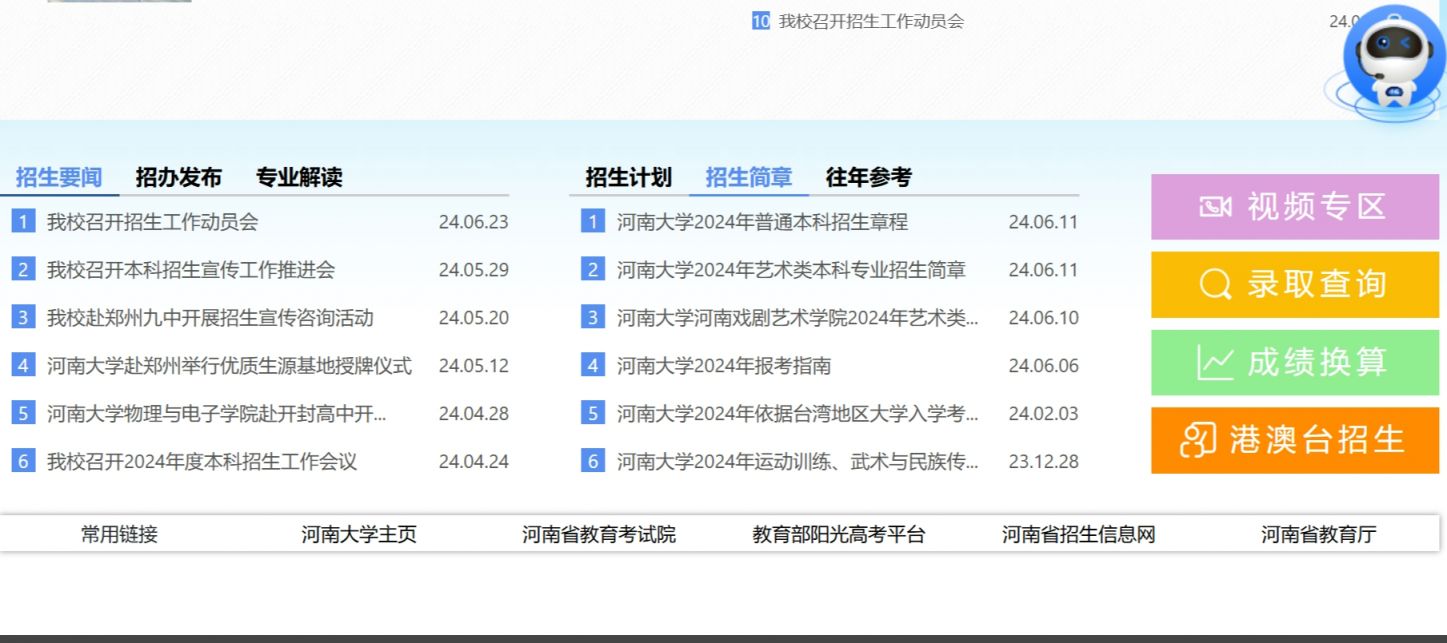Switch to 招生要闻 tab
This screenshot has width=1447, height=643.
click(x=59, y=178)
